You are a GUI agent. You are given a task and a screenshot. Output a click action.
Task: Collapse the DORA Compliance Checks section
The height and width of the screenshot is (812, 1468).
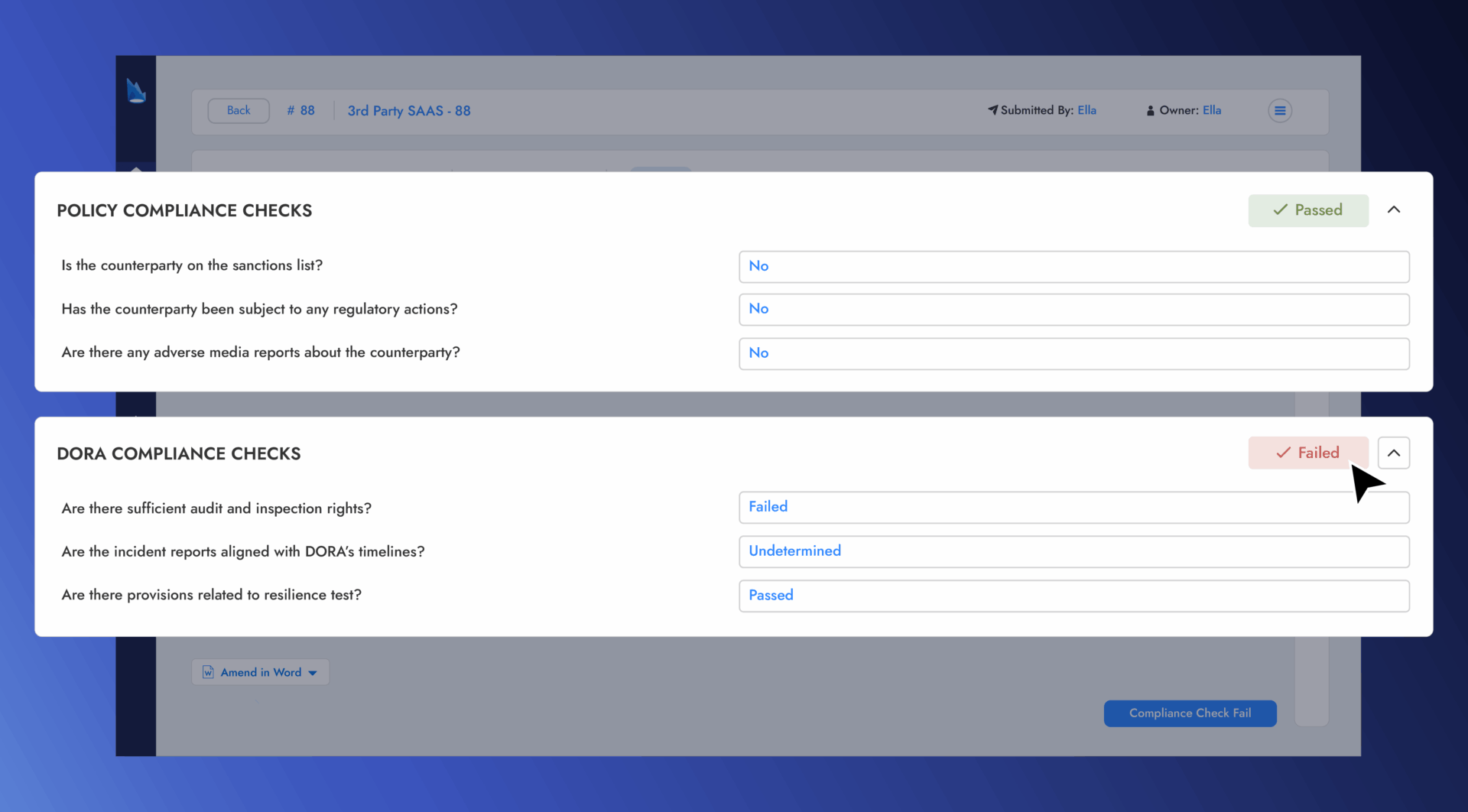point(1393,453)
